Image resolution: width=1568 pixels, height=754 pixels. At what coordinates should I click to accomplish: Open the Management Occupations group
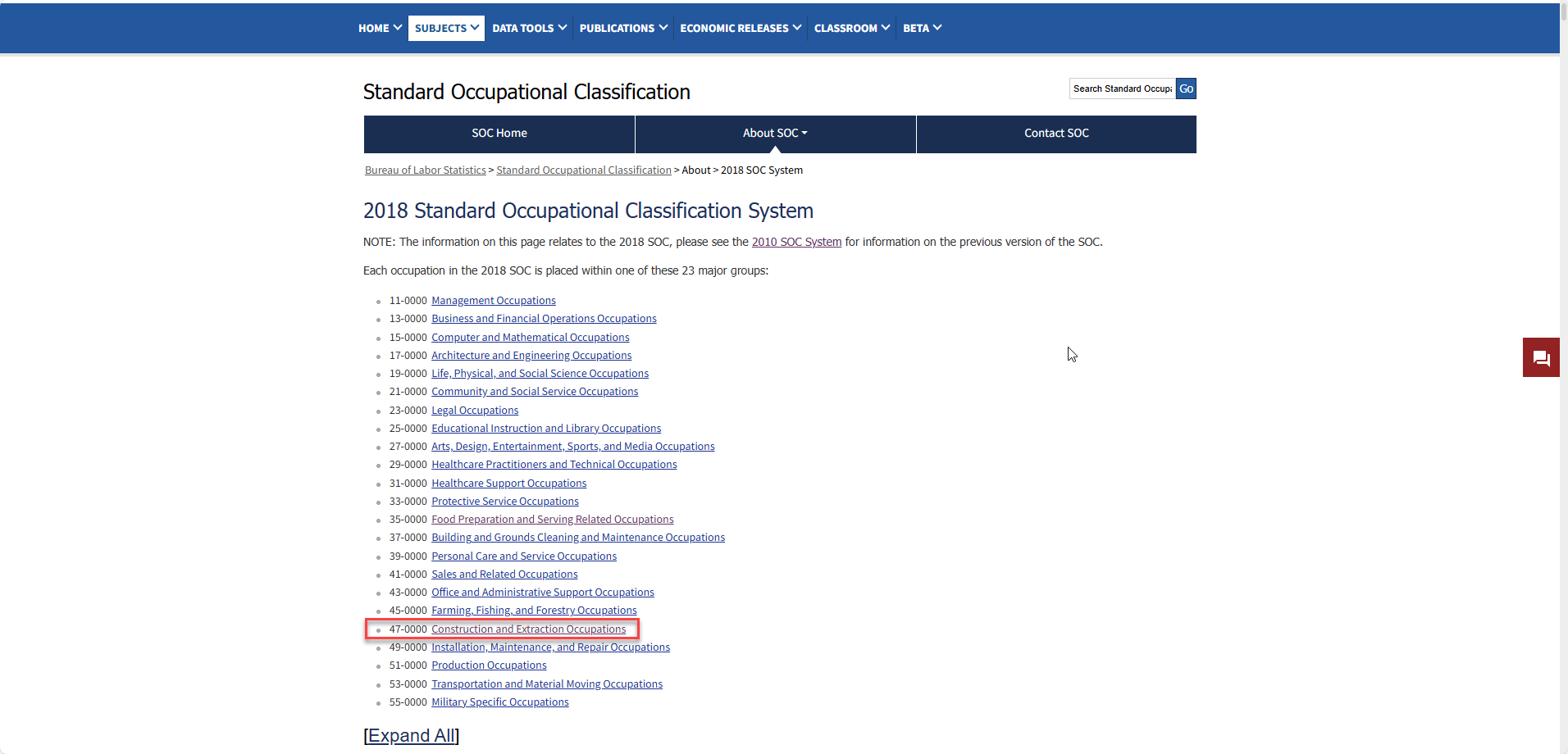493,300
